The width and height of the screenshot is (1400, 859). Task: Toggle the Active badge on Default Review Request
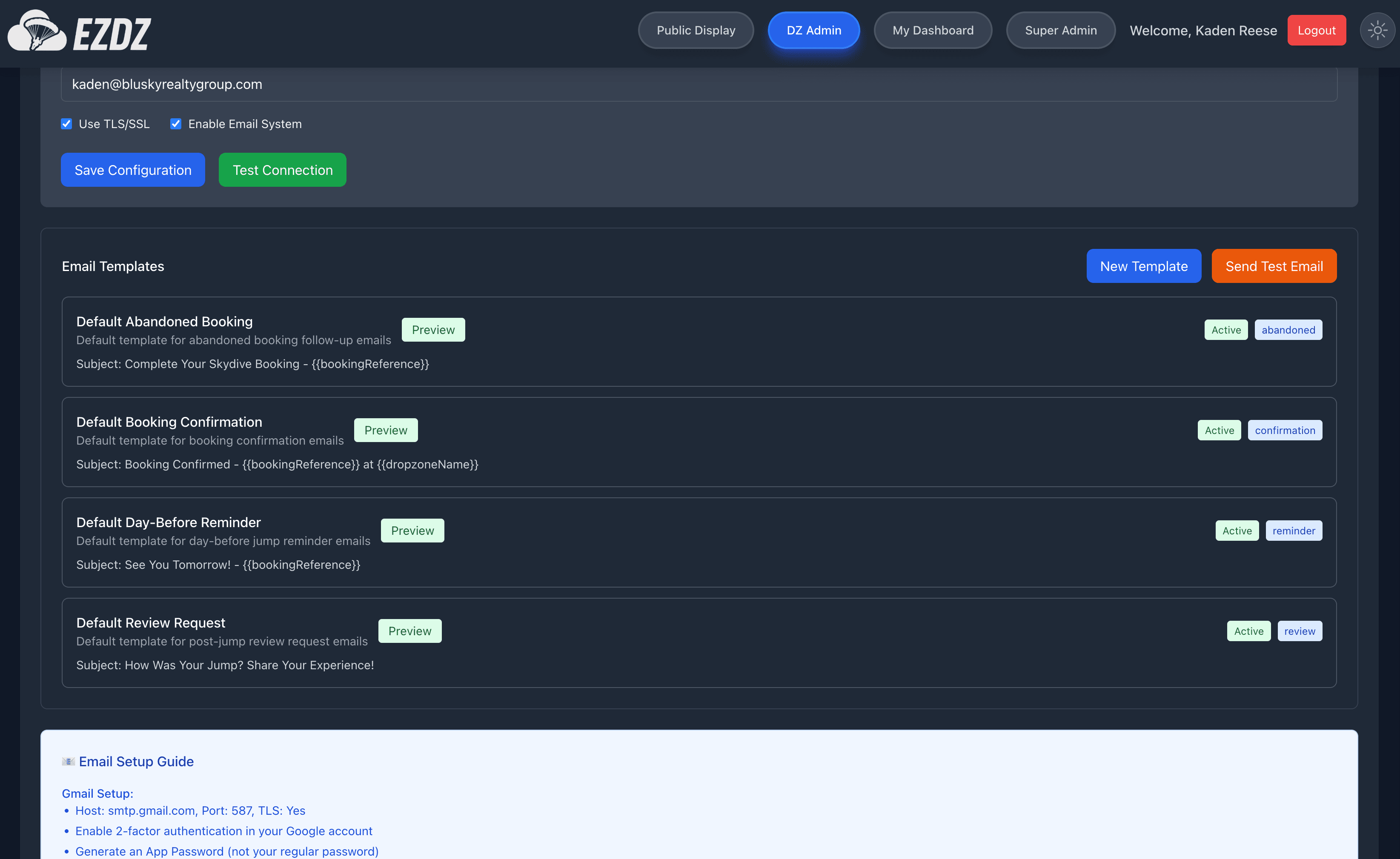1249,631
